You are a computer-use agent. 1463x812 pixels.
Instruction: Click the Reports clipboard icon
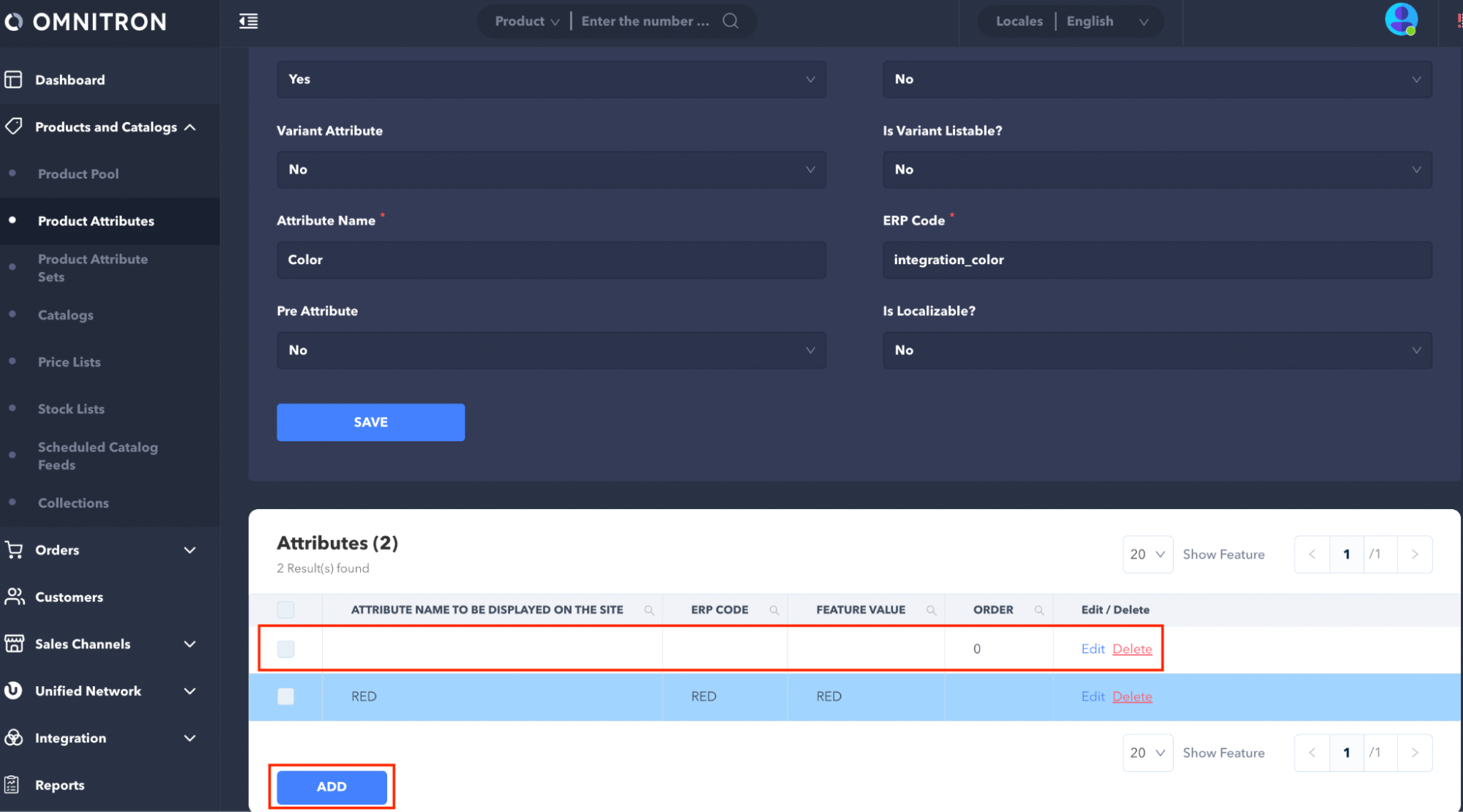point(12,785)
